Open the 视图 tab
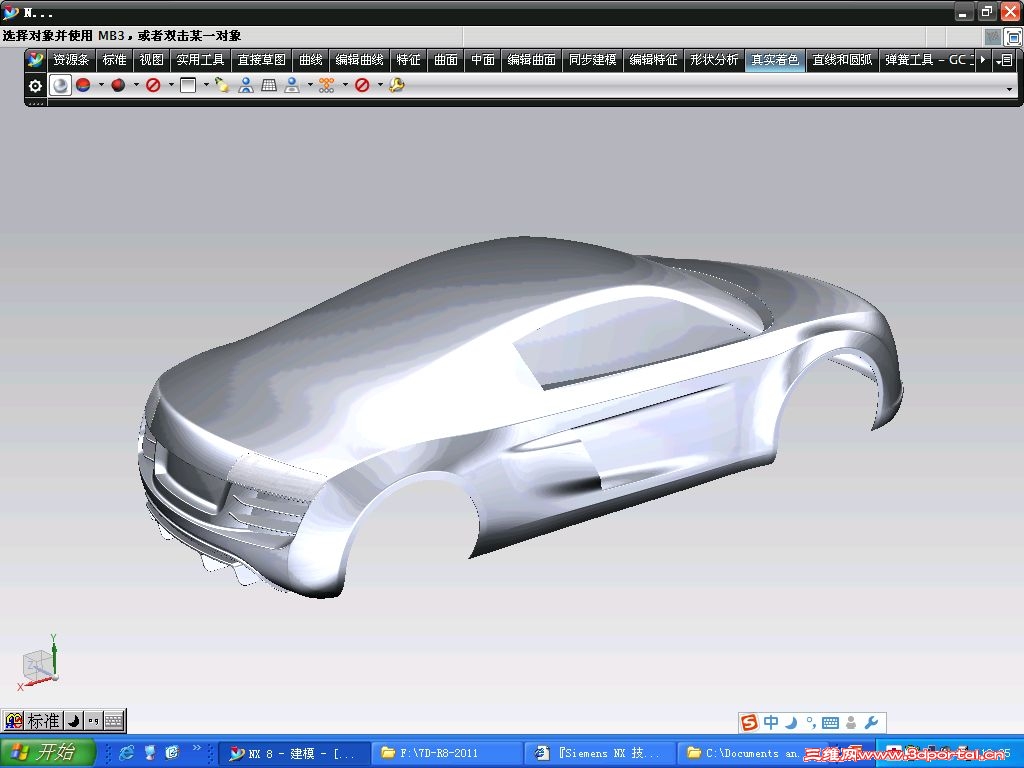 (x=152, y=60)
